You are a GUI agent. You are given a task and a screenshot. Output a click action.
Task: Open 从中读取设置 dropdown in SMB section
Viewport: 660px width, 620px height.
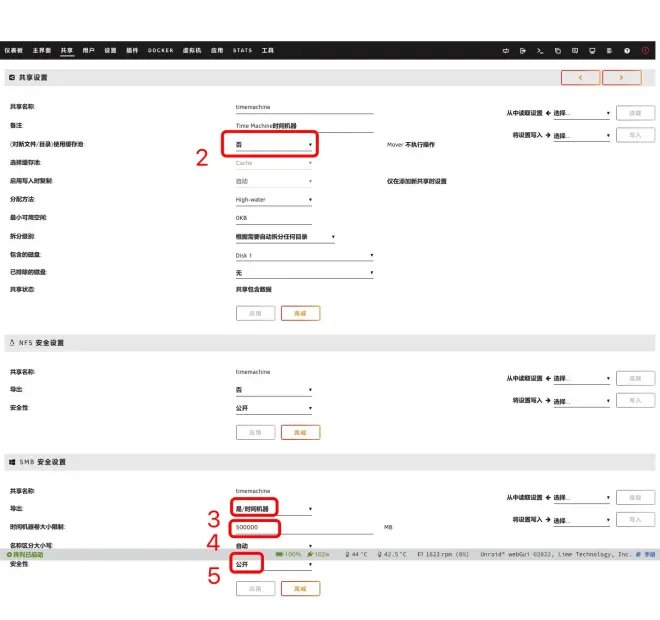(x=581, y=498)
